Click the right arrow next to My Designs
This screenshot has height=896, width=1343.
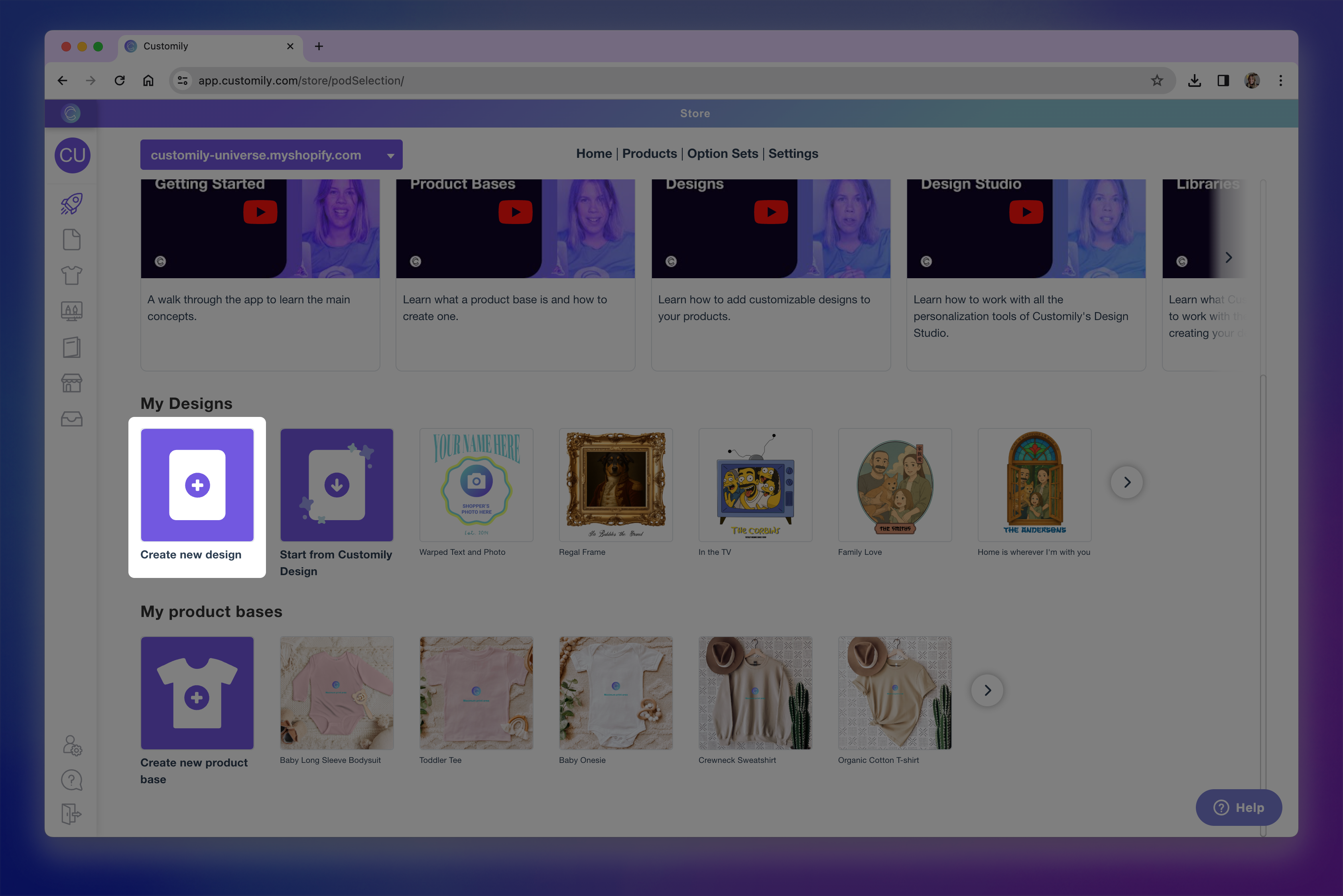pos(1126,482)
